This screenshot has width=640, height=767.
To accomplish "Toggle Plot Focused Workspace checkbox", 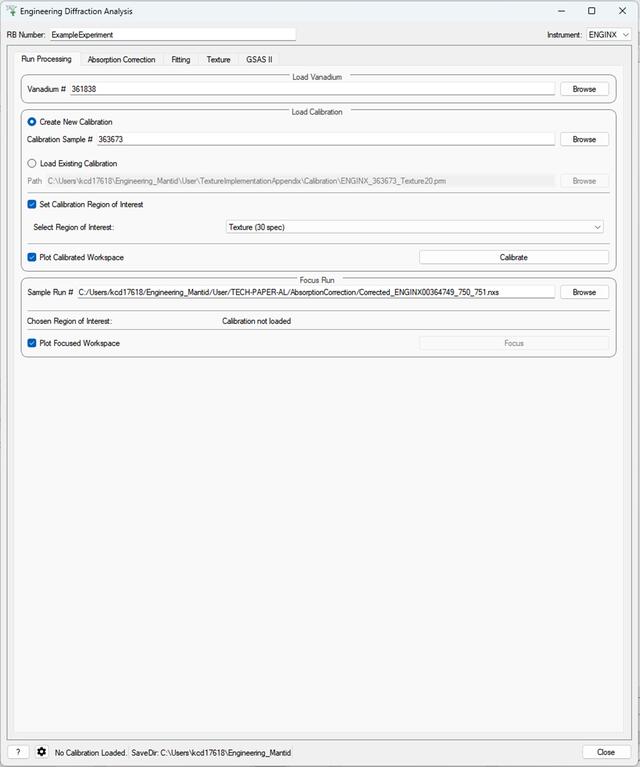I will [x=32, y=343].
